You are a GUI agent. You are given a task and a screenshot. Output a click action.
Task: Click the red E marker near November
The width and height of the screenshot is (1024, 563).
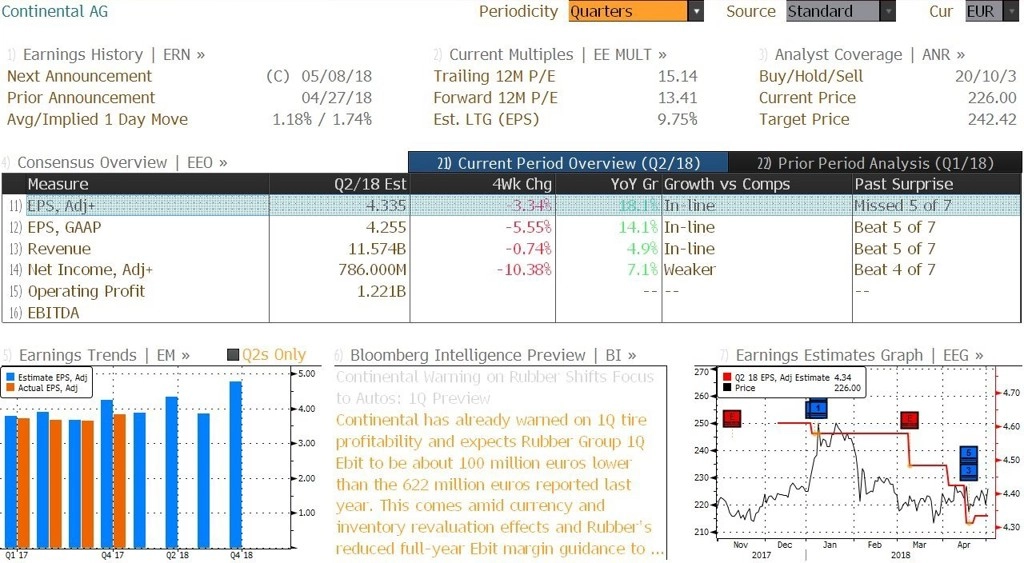732,419
